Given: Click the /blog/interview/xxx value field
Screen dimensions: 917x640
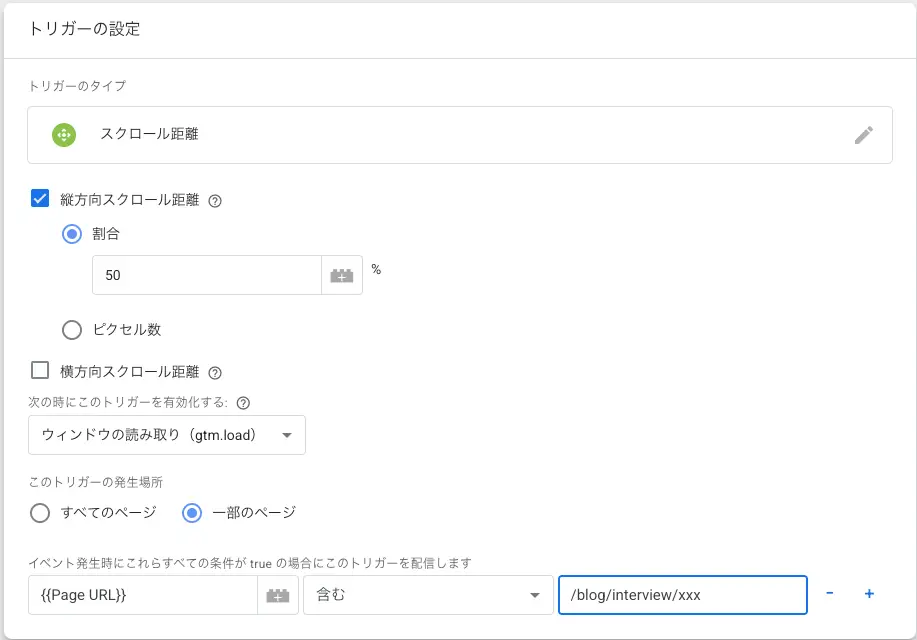Looking at the screenshot, I should tap(682, 594).
